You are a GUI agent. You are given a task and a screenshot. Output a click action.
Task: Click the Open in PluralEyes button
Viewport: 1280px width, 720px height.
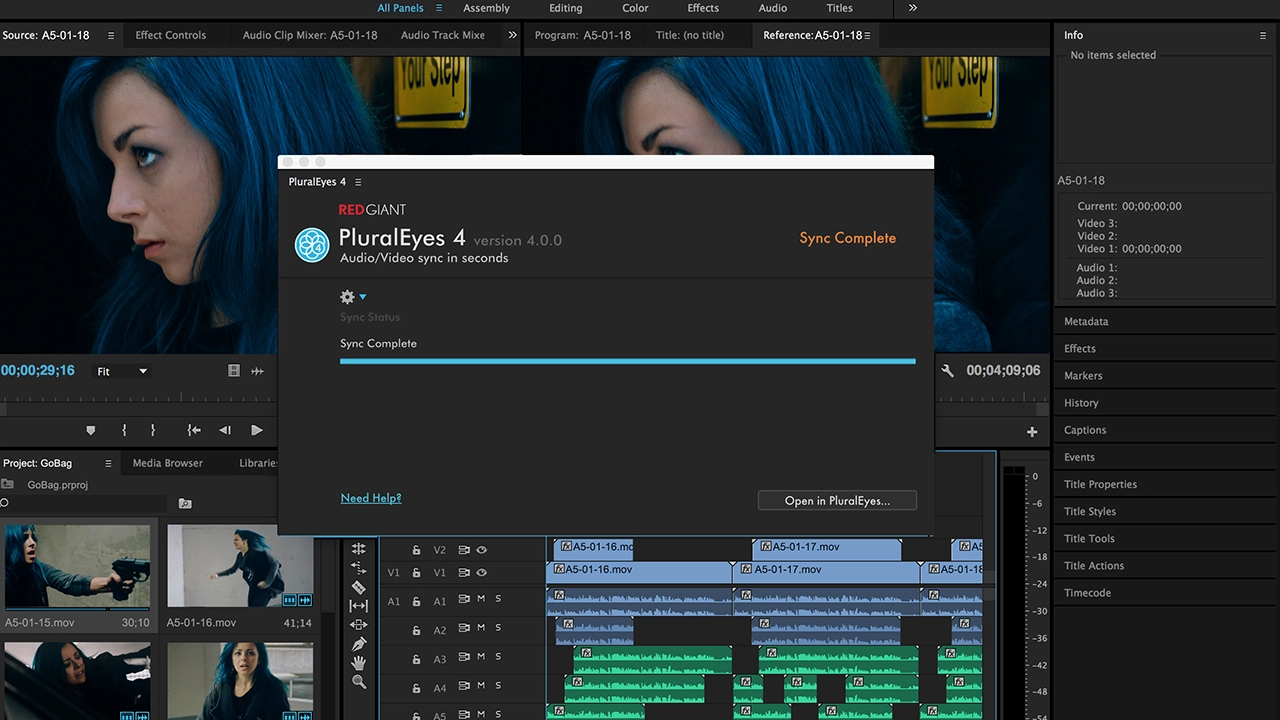(837, 500)
